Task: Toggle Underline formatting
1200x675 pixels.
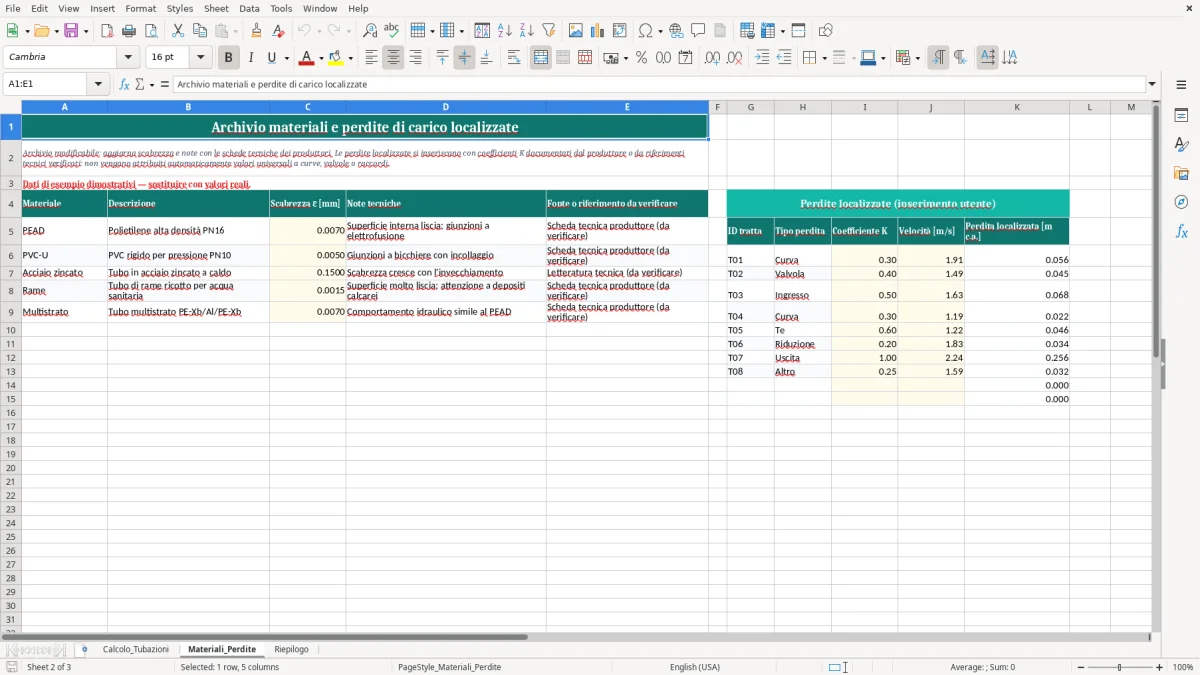Action: click(x=271, y=58)
